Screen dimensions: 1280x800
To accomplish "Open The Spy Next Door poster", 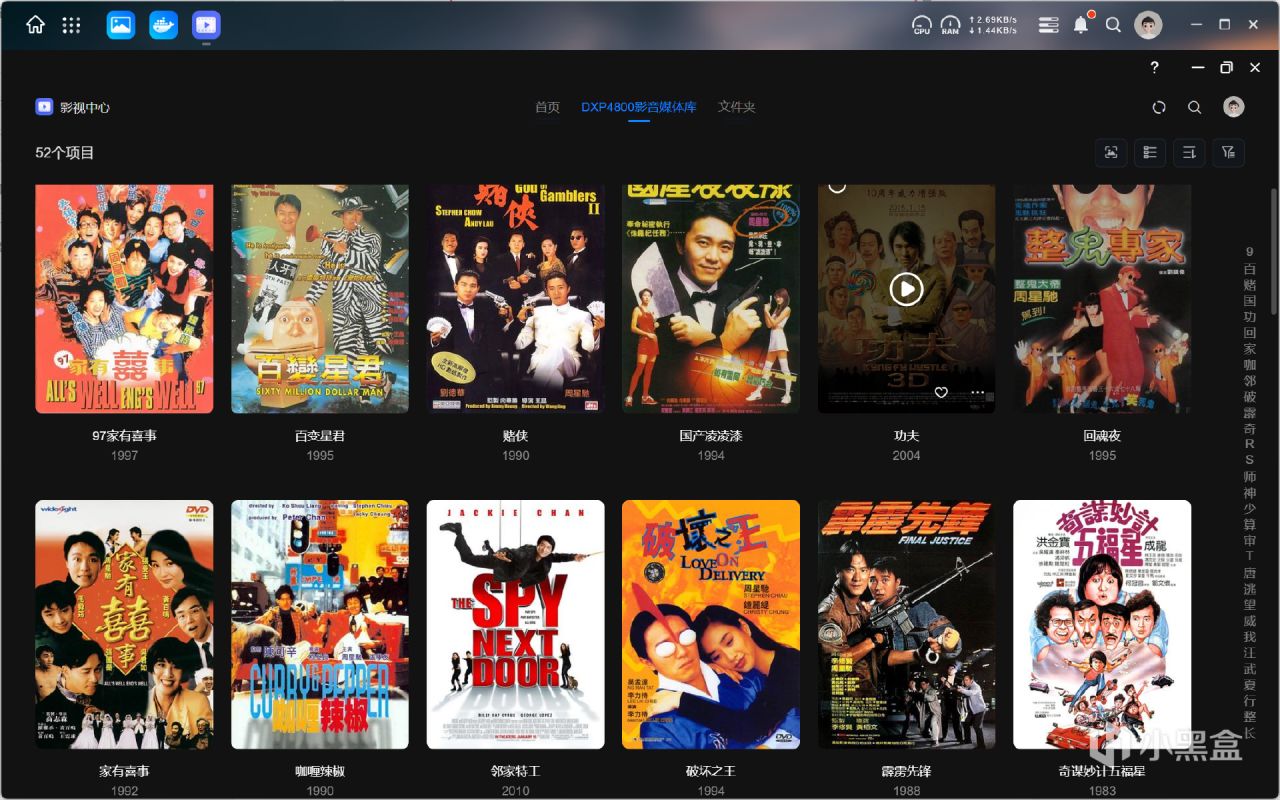I will 516,624.
